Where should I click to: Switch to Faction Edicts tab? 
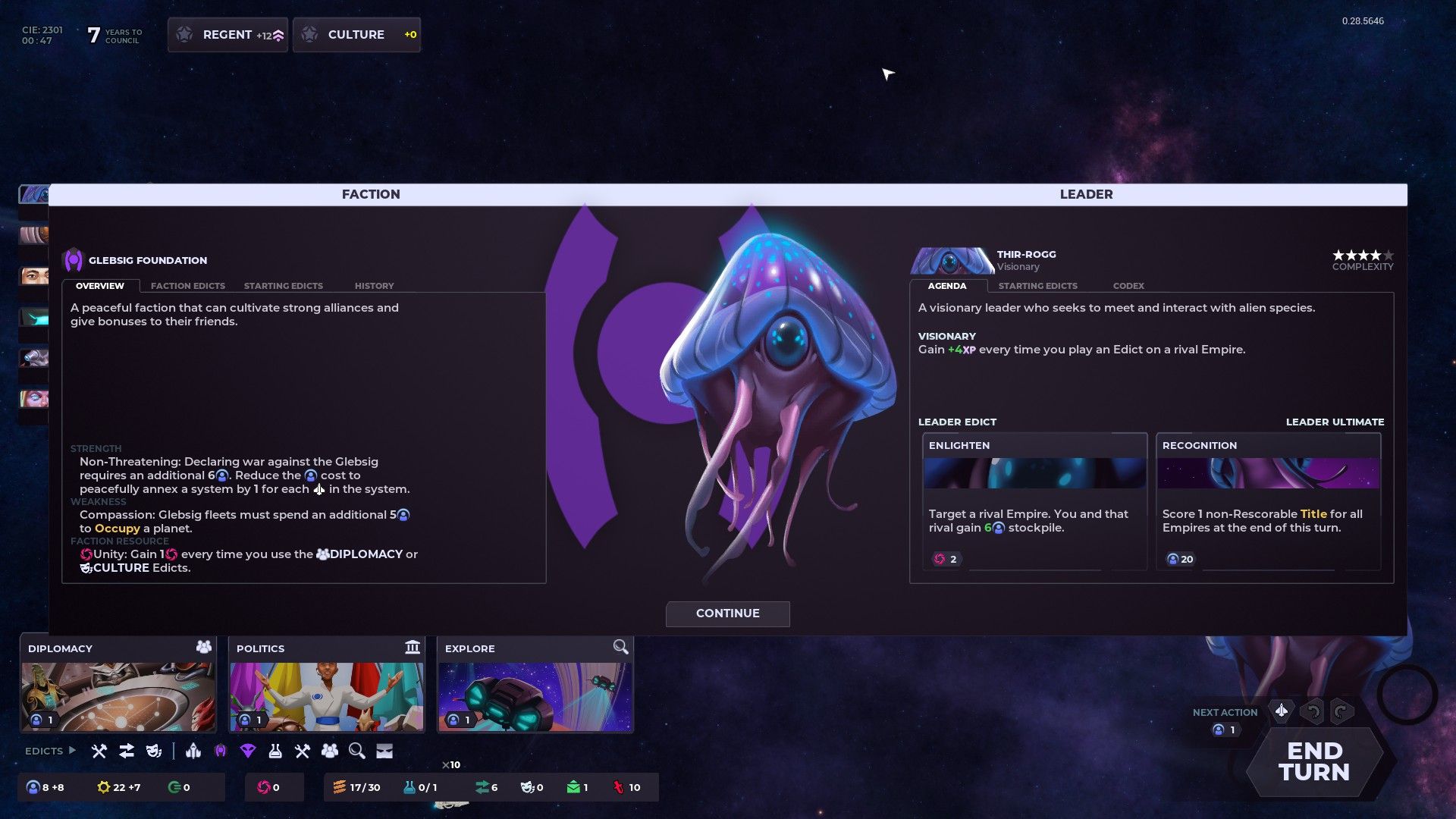[x=188, y=285]
